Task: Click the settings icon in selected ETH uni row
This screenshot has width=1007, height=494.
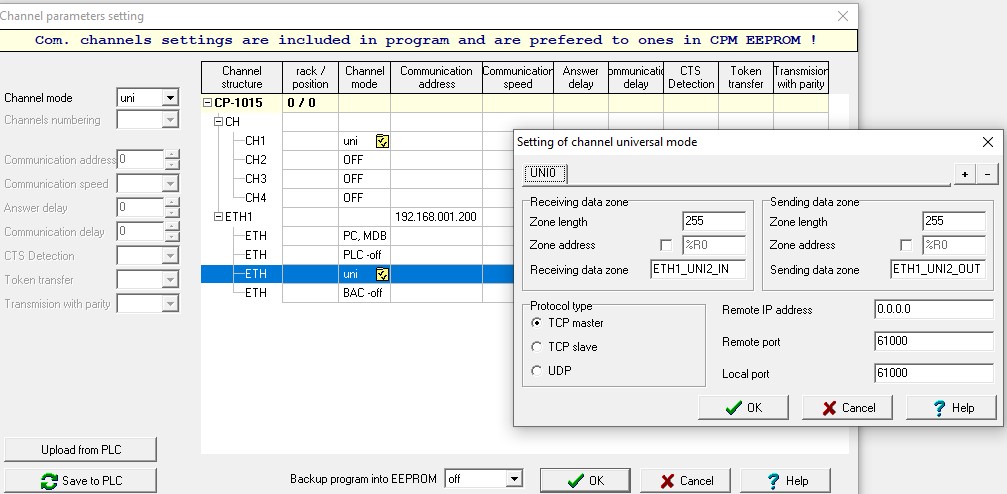Action: tap(382, 274)
